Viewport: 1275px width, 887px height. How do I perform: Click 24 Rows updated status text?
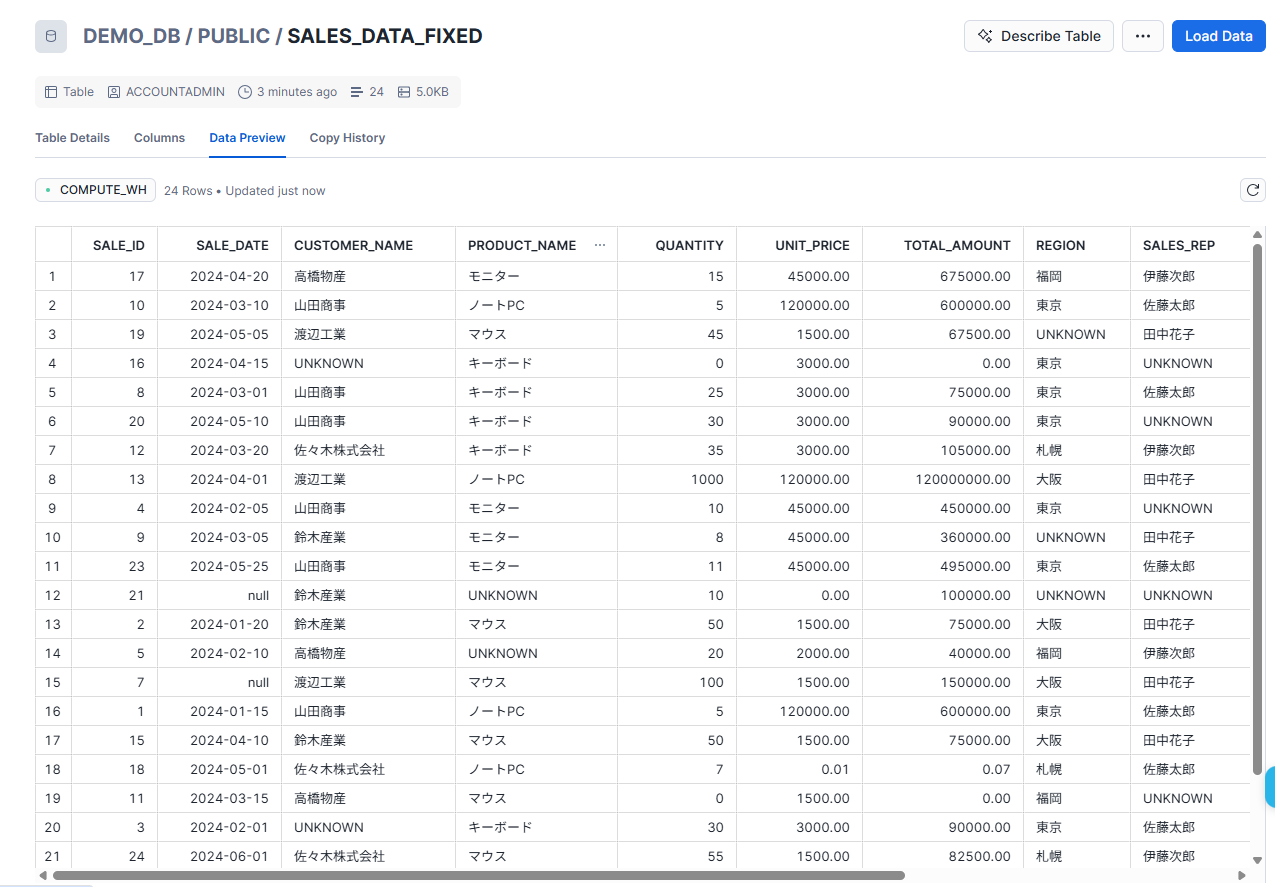245,190
